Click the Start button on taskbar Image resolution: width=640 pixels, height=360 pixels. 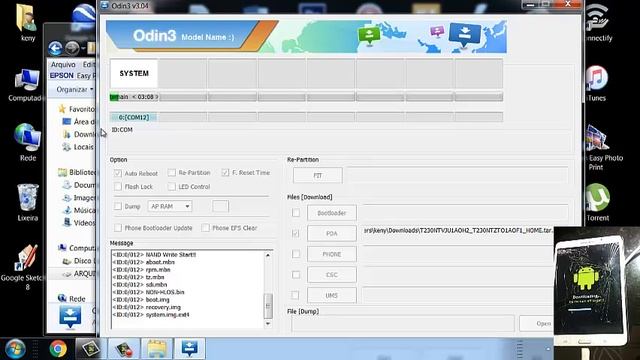(16, 349)
